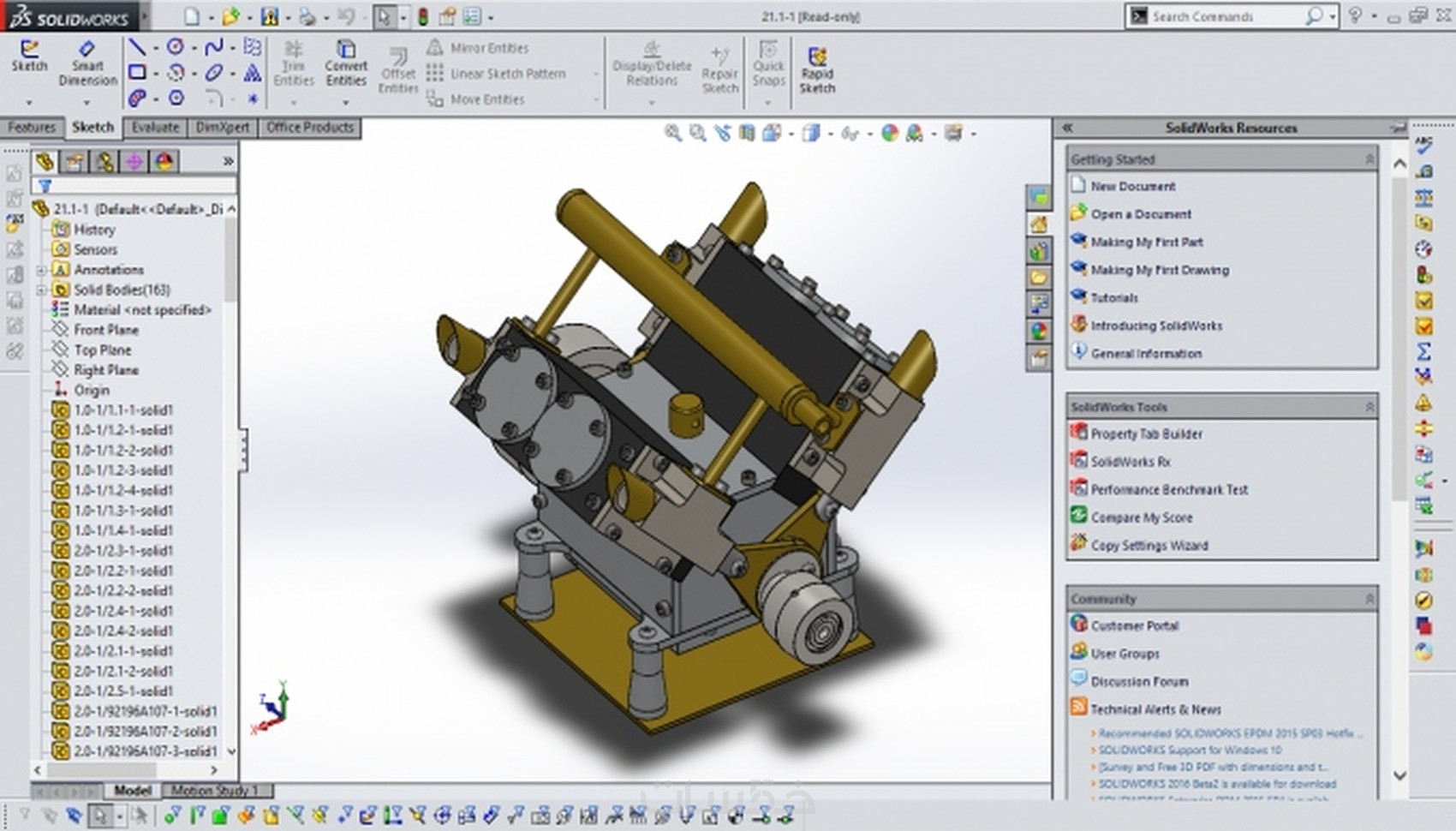Expand the Annotations tree node
The height and width of the screenshot is (831, 1456).
tap(41, 270)
